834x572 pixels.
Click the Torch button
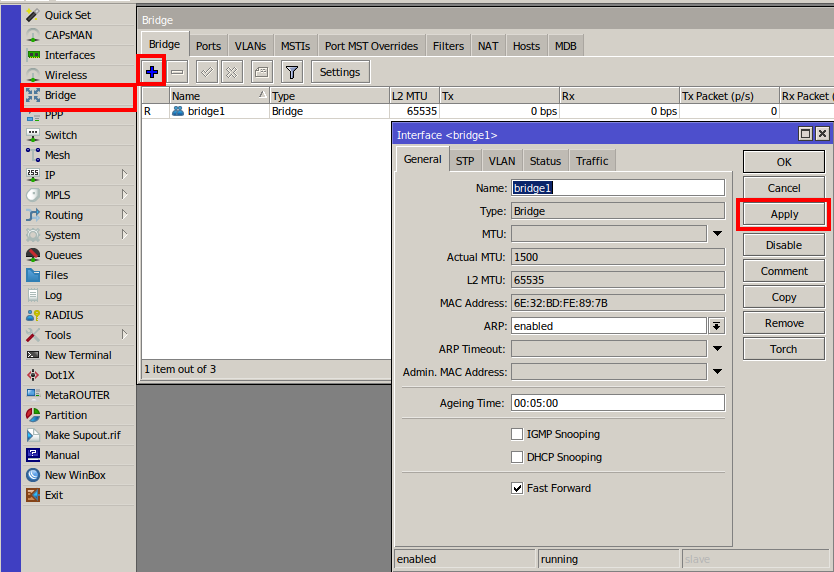(783, 349)
